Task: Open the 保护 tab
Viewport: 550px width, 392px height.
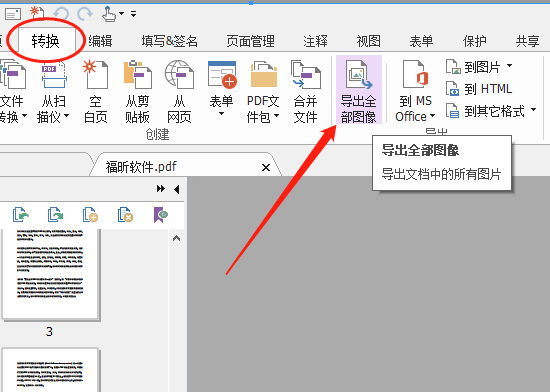Action: point(475,41)
